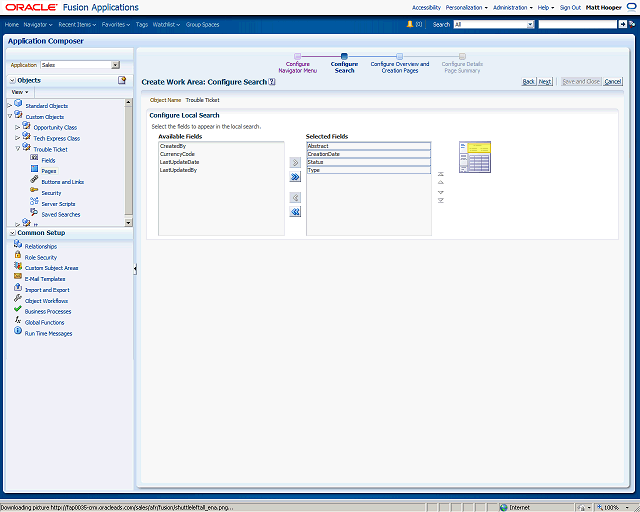Open the Group Spaces link

tap(202, 24)
